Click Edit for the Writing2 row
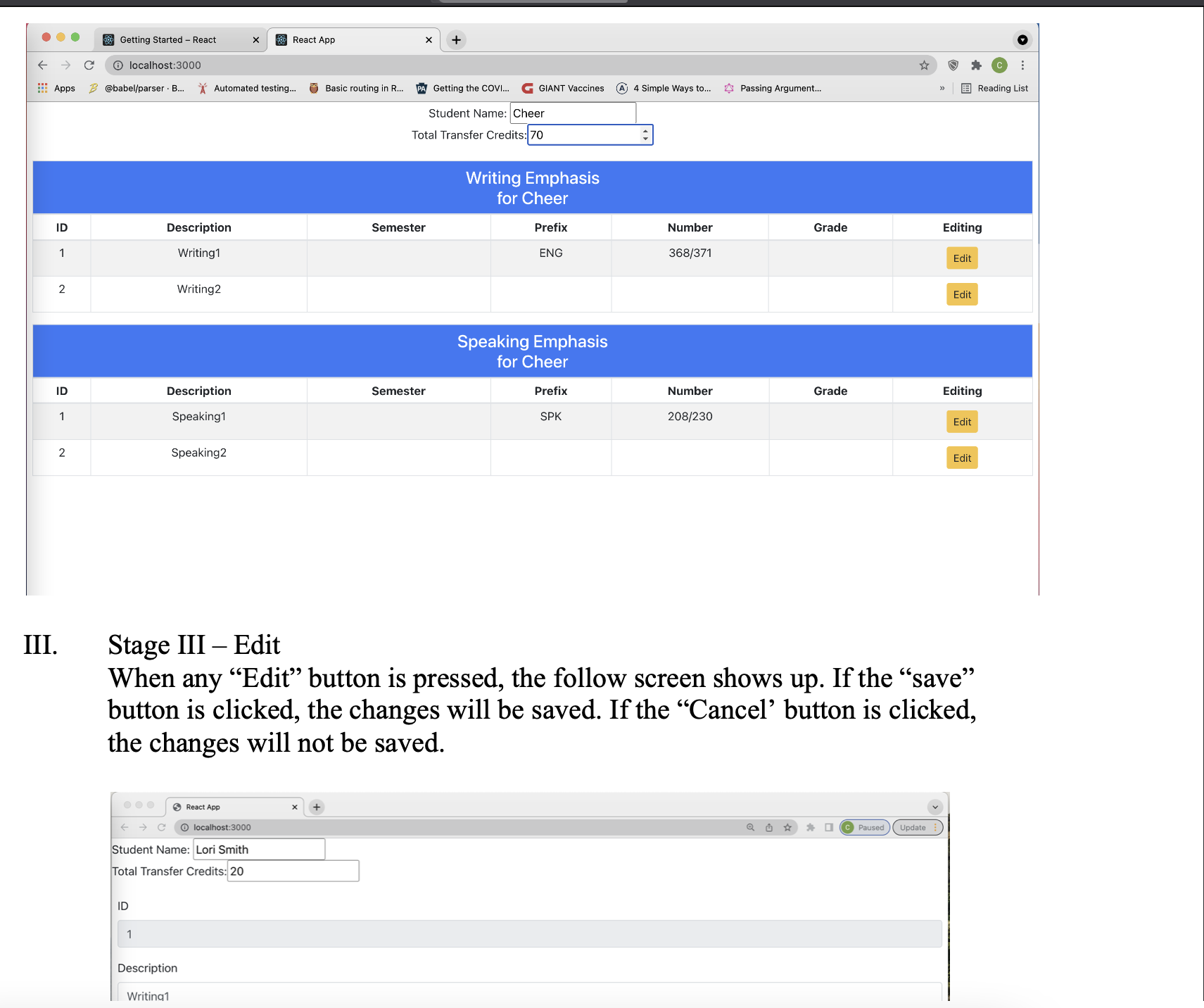 (962, 295)
